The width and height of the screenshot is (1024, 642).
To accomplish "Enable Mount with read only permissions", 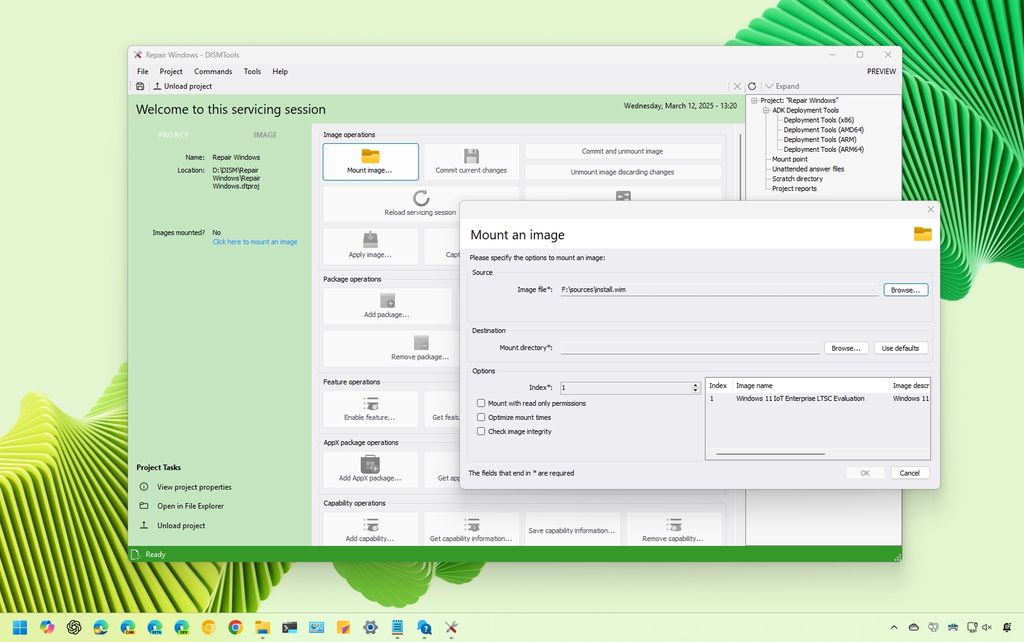I will click(x=481, y=403).
